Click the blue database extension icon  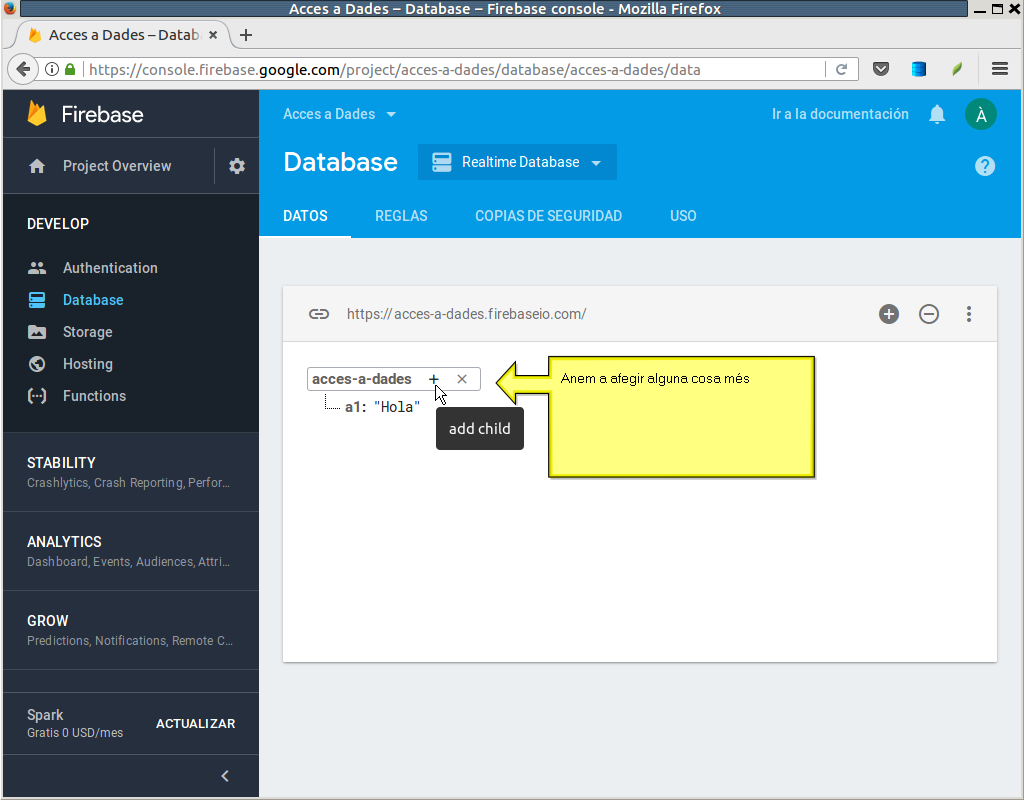pos(919,69)
